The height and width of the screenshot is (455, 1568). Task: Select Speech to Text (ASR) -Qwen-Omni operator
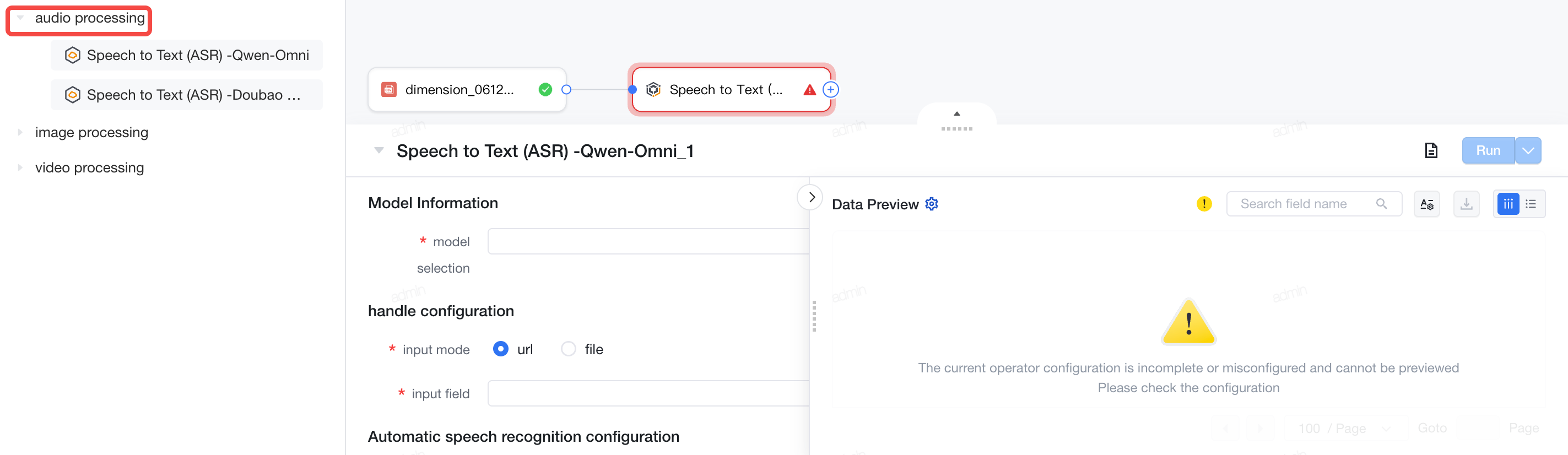pyautogui.click(x=187, y=55)
